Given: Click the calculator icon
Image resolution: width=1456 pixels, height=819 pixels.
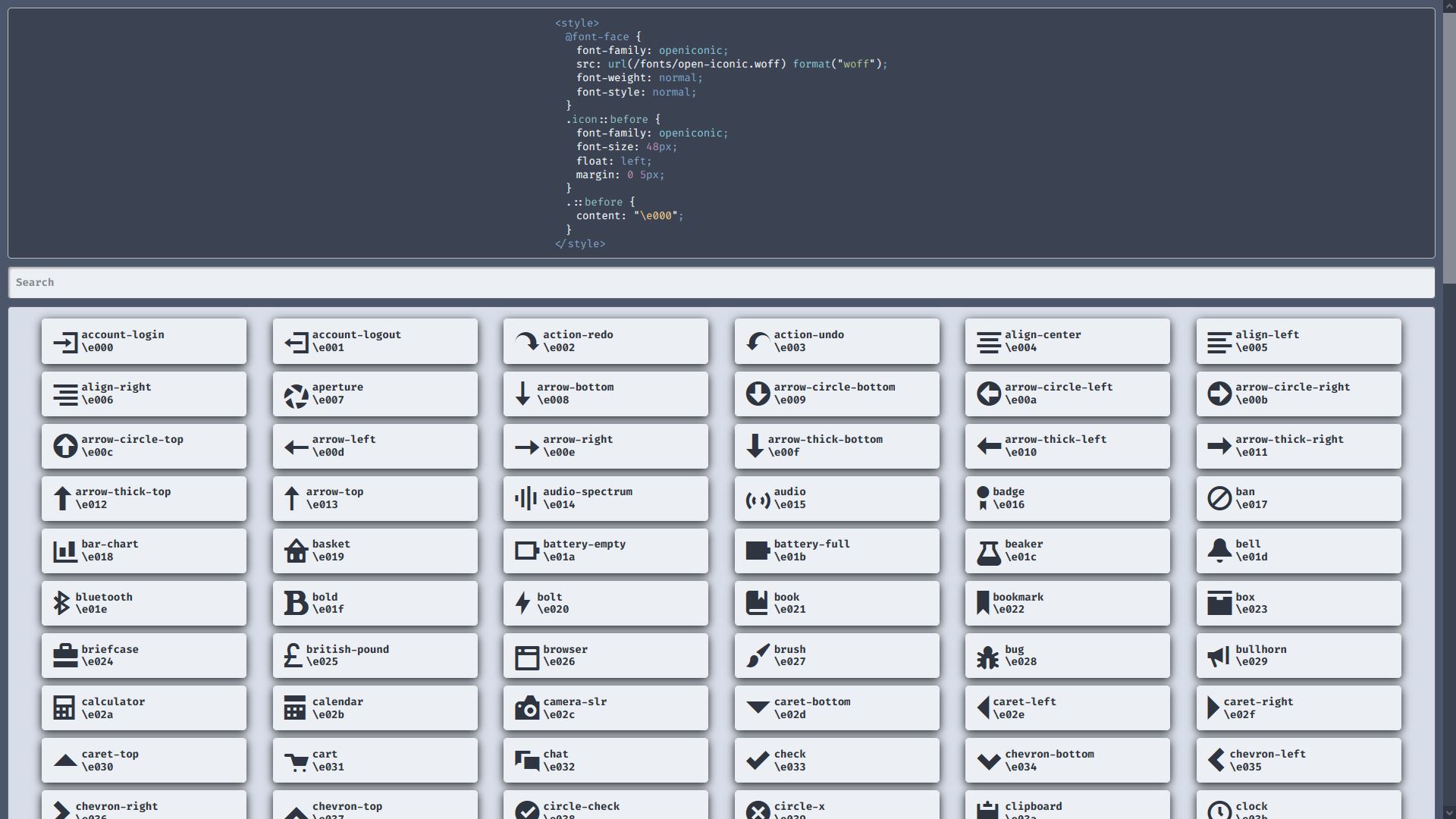Looking at the screenshot, I should click(x=64, y=708).
